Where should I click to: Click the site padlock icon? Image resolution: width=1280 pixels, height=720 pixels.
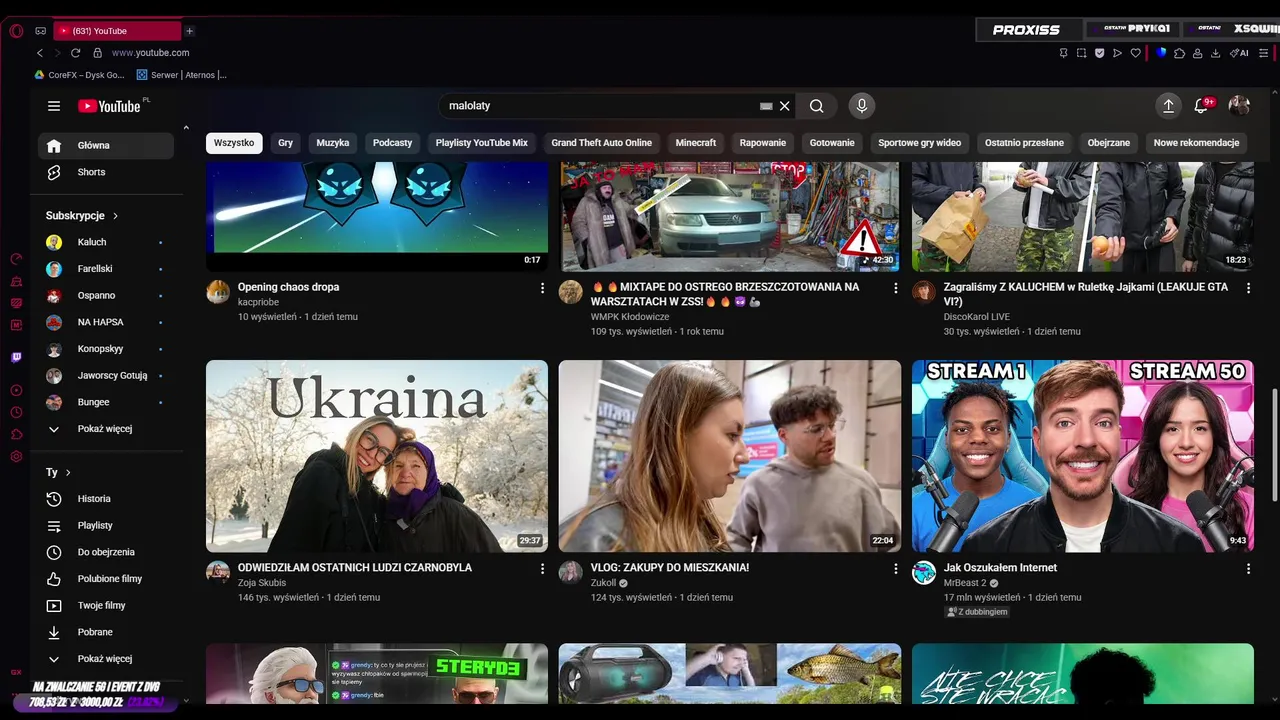pyautogui.click(x=98, y=53)
